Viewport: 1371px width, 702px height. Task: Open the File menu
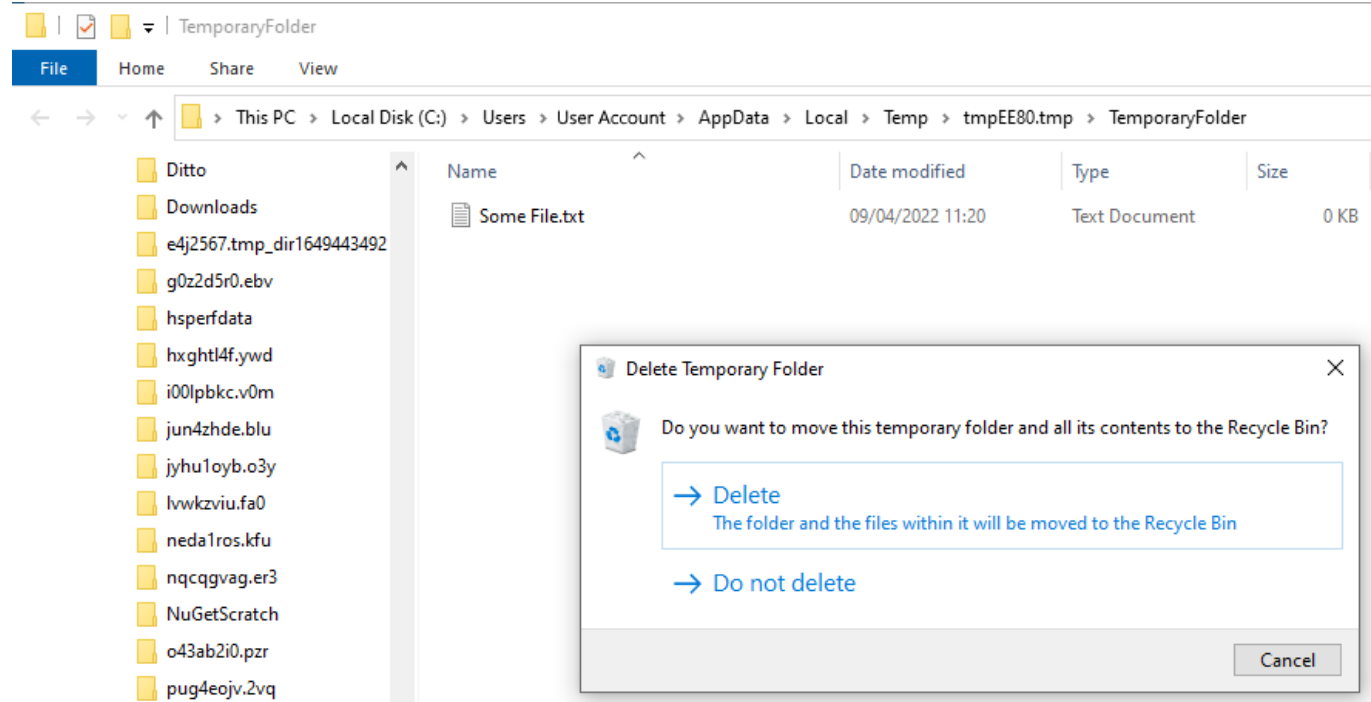[x=53, y=68]
